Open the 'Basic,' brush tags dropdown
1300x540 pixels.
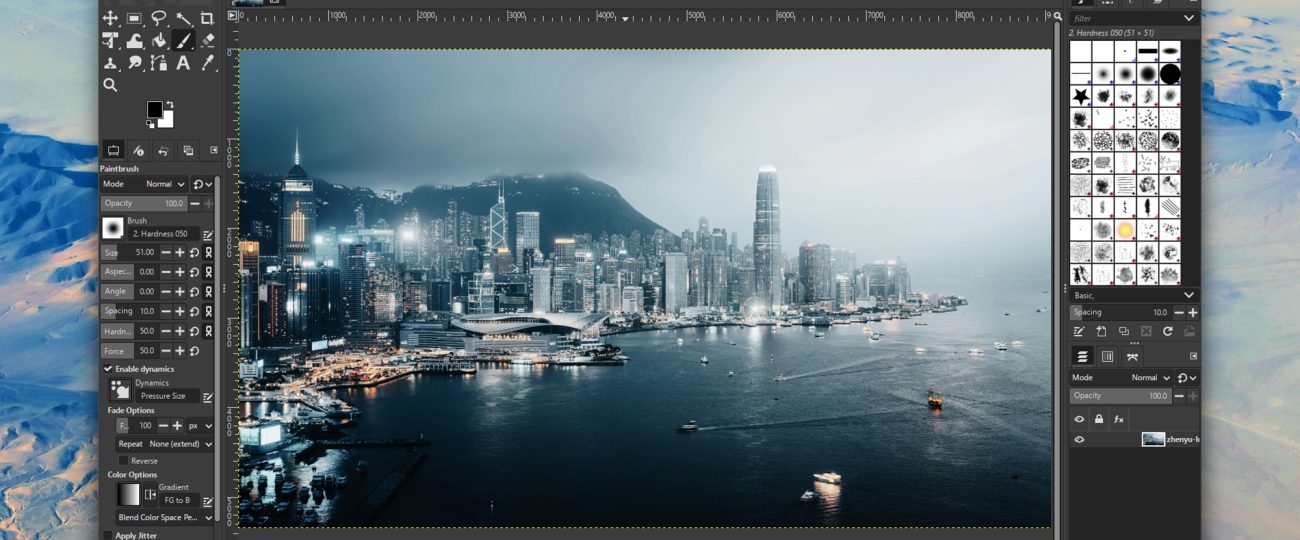pyautogui.click(x=1133, y=295)
